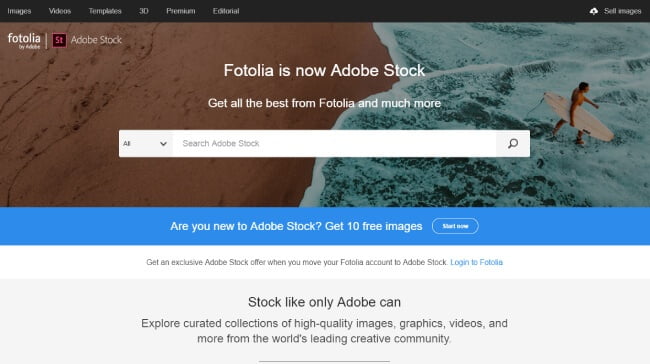Open the Editorial navigation item
The width and height of the screenshot is (650, 364).
(226, 11)
